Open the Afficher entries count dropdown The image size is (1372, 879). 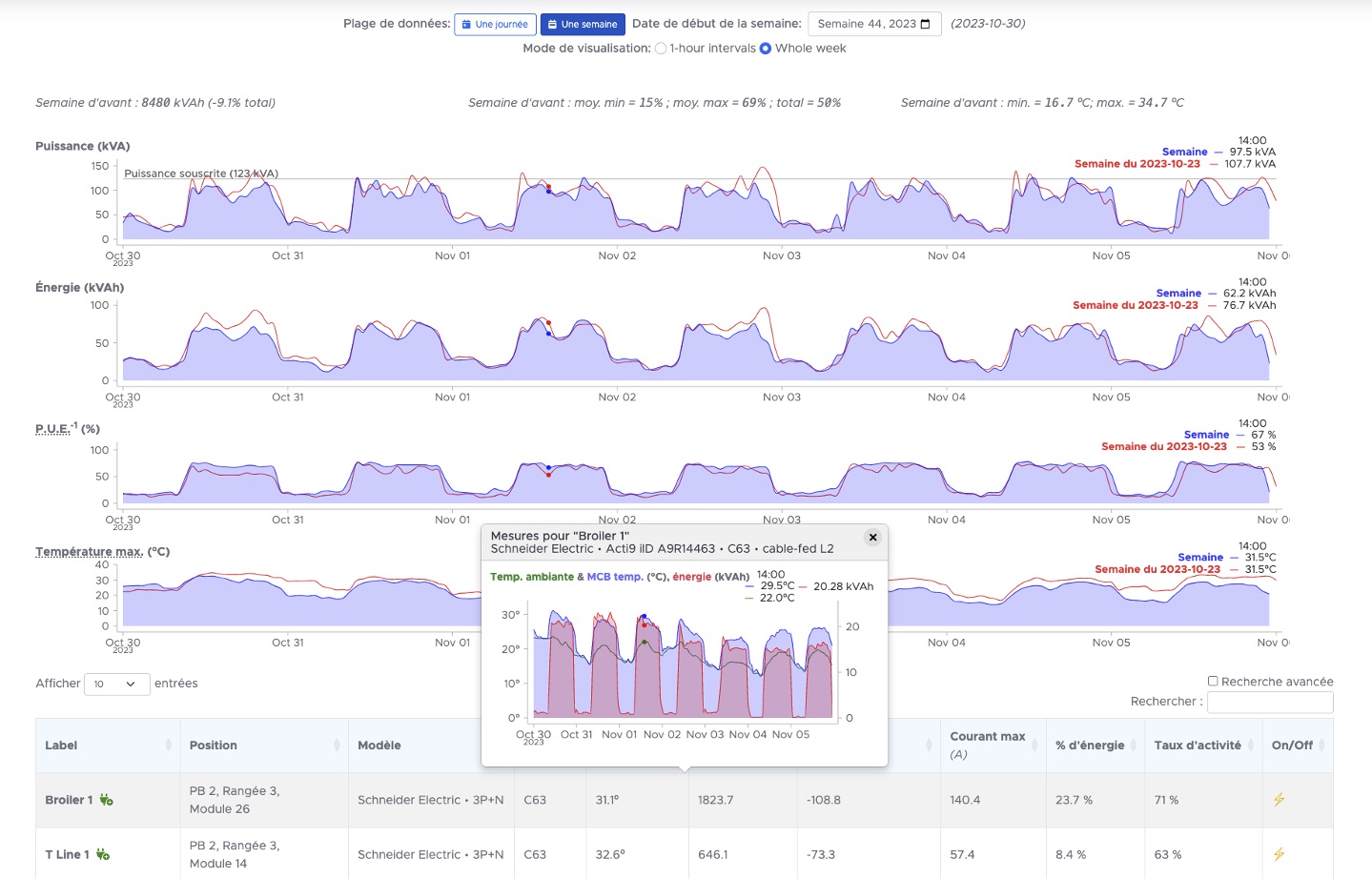[116, 684]
